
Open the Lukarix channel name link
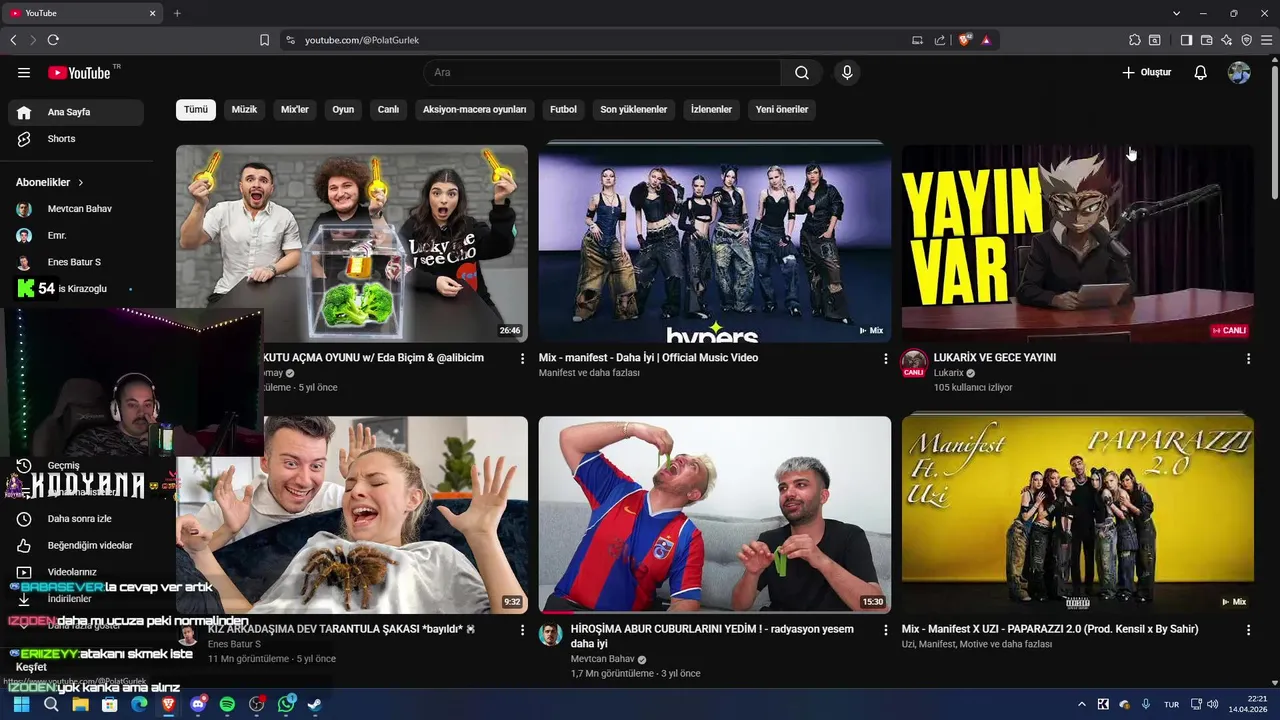tap(948, 373)
